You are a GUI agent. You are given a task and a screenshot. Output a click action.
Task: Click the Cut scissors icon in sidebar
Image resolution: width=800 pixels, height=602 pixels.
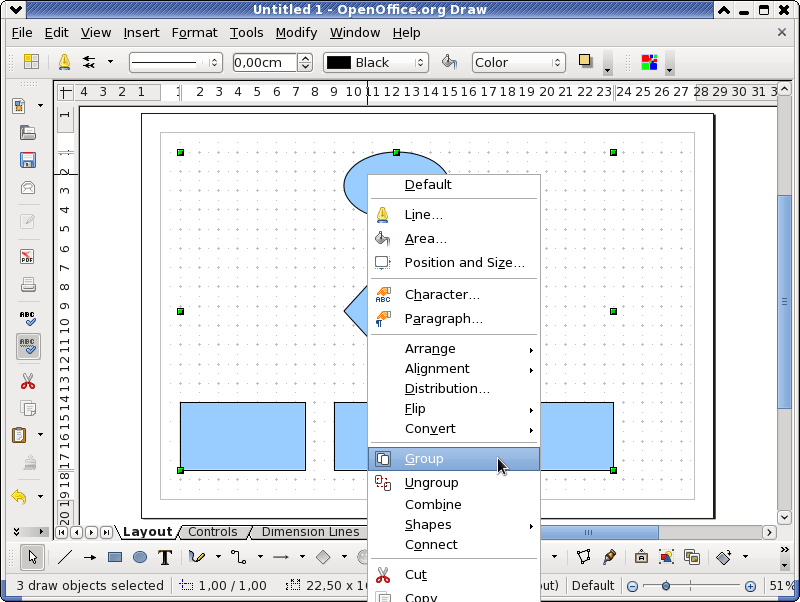coord(28,381)
